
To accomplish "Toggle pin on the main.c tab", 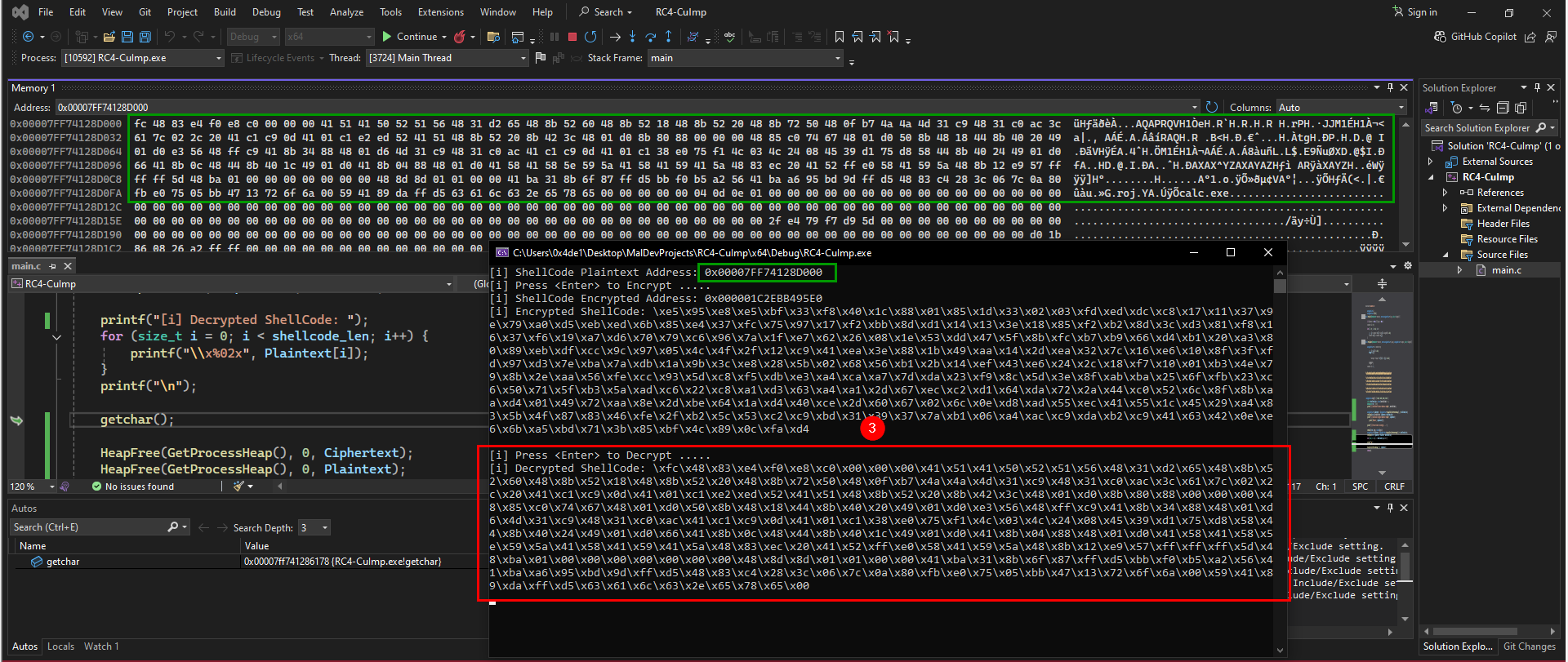I will (x=53, y=266).
